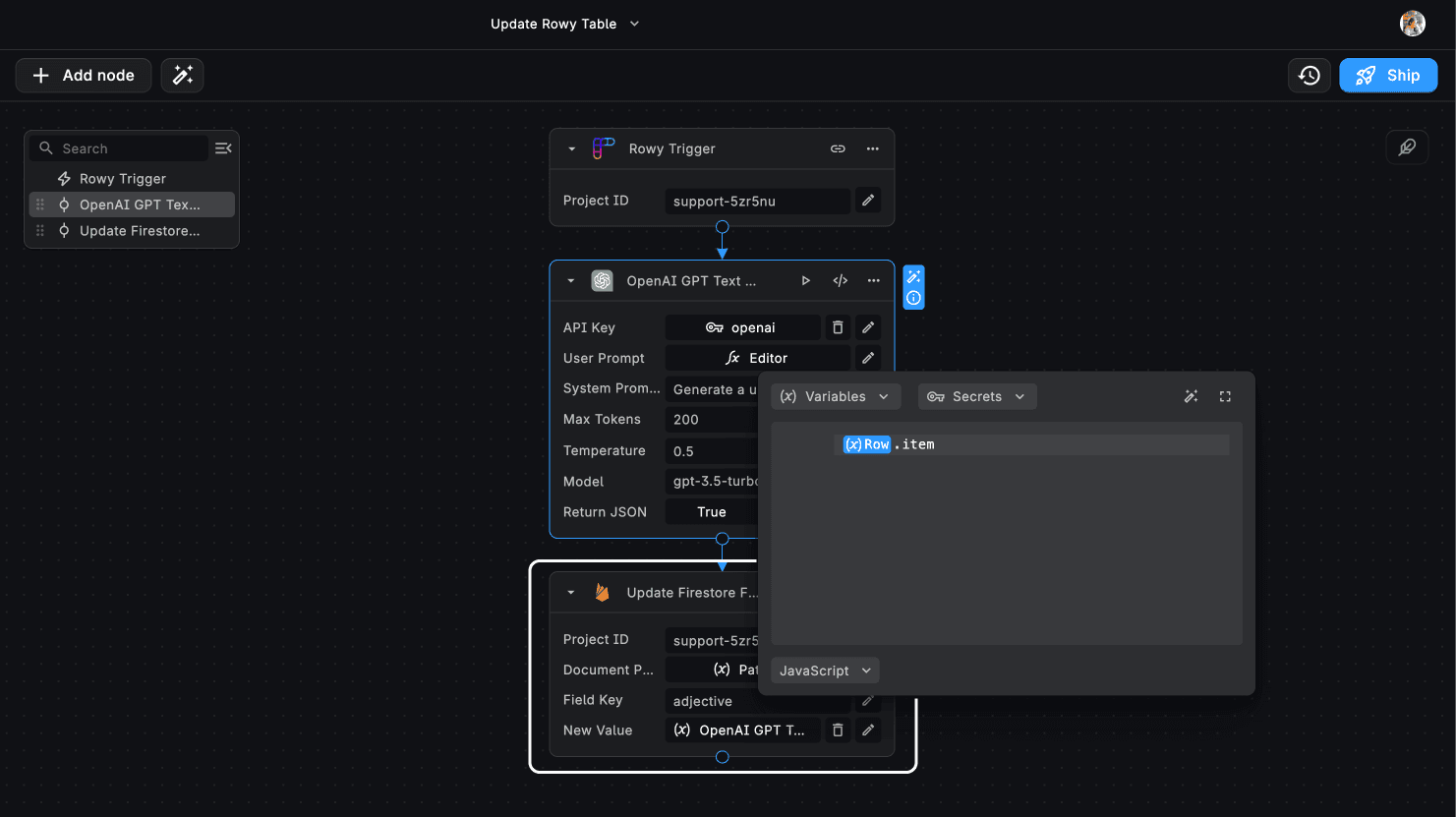Collapse the Rowy Trigger node

[x=571, y=149]
